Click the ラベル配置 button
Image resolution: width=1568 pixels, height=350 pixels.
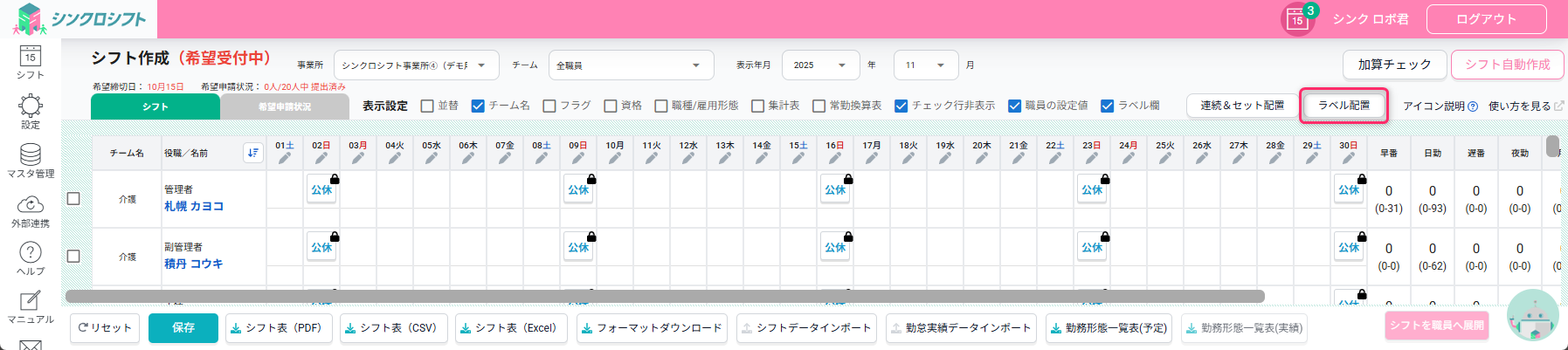1344,106
